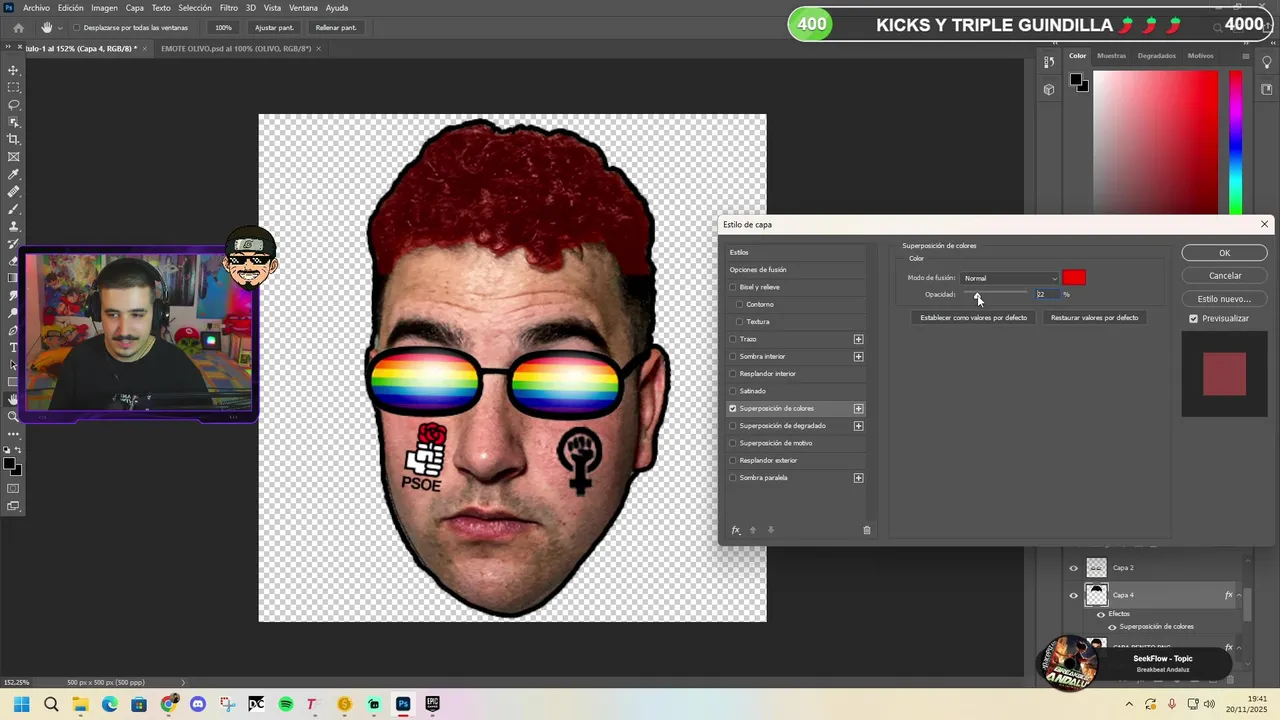The height and width of the screenshot is (720, 1280).
Task: Click OK in the Estilo de capa dialog
Action: 1224,253
